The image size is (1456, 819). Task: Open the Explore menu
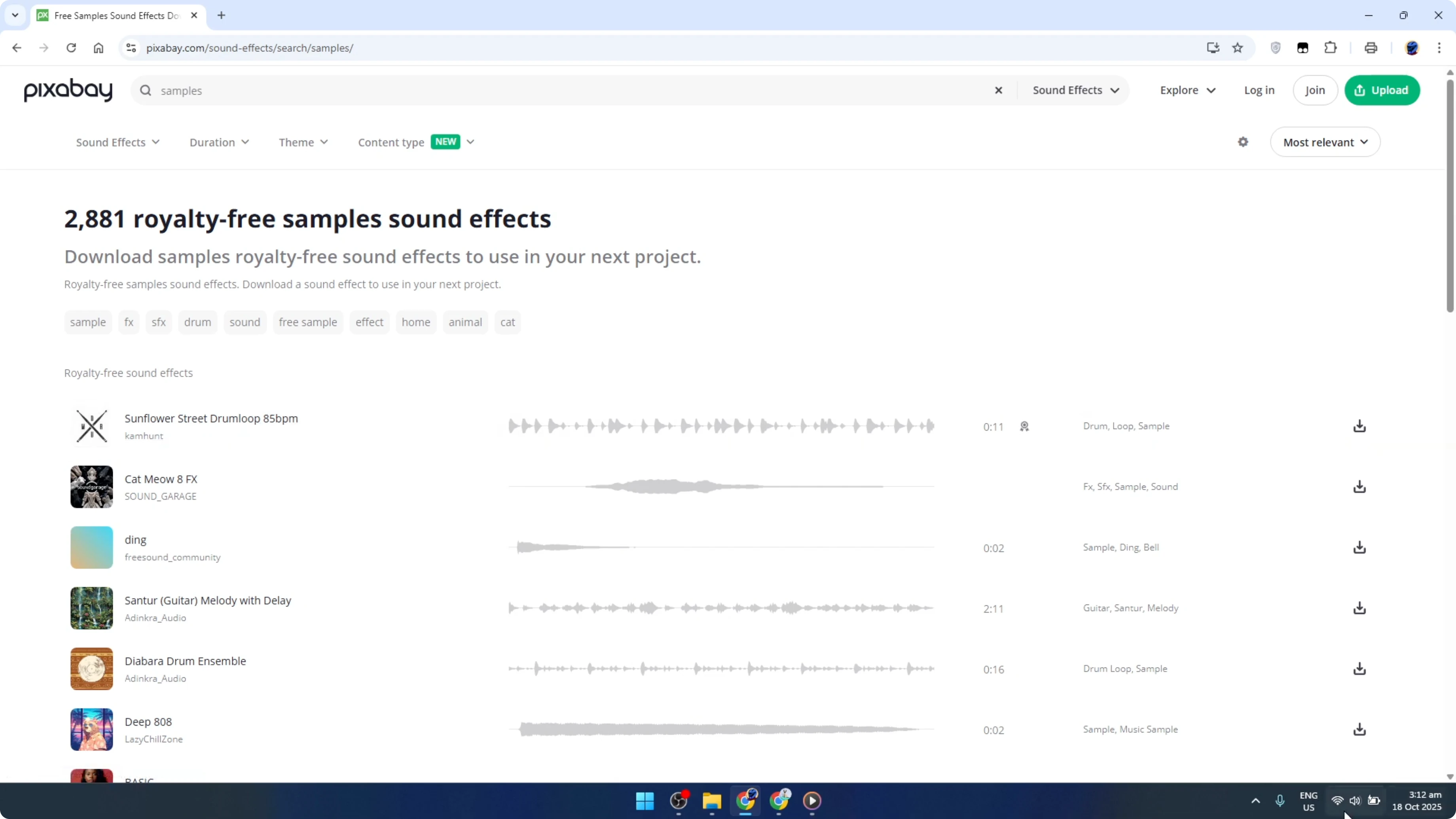coord(1187,90)
